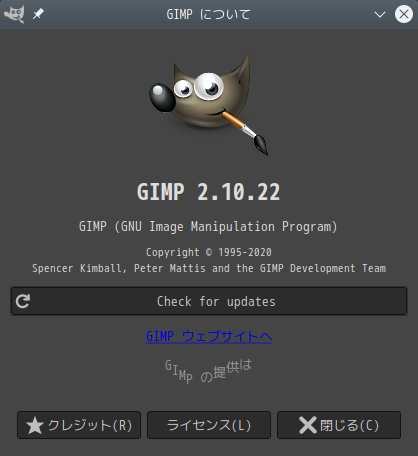Click the GIMP window menu icon in title bar
Screen dimensions: 418x456
click(x=14, y=14)
